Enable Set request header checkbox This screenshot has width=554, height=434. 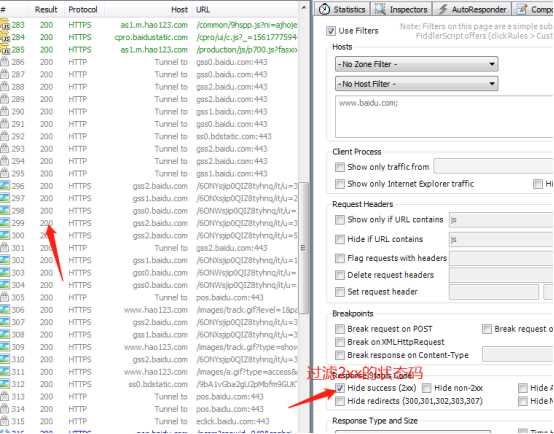[340, 292]
